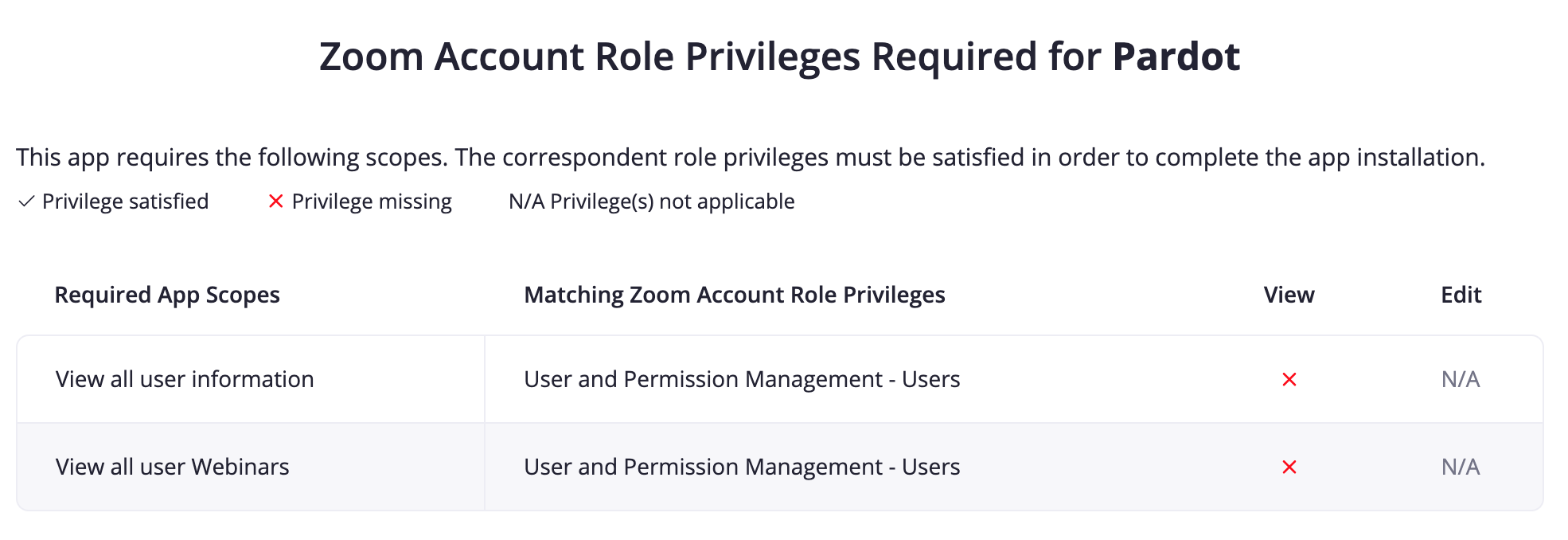1568x540 pixels.
Task: Click User and Permission Management in Webinars row
Action: coord(741,467)
